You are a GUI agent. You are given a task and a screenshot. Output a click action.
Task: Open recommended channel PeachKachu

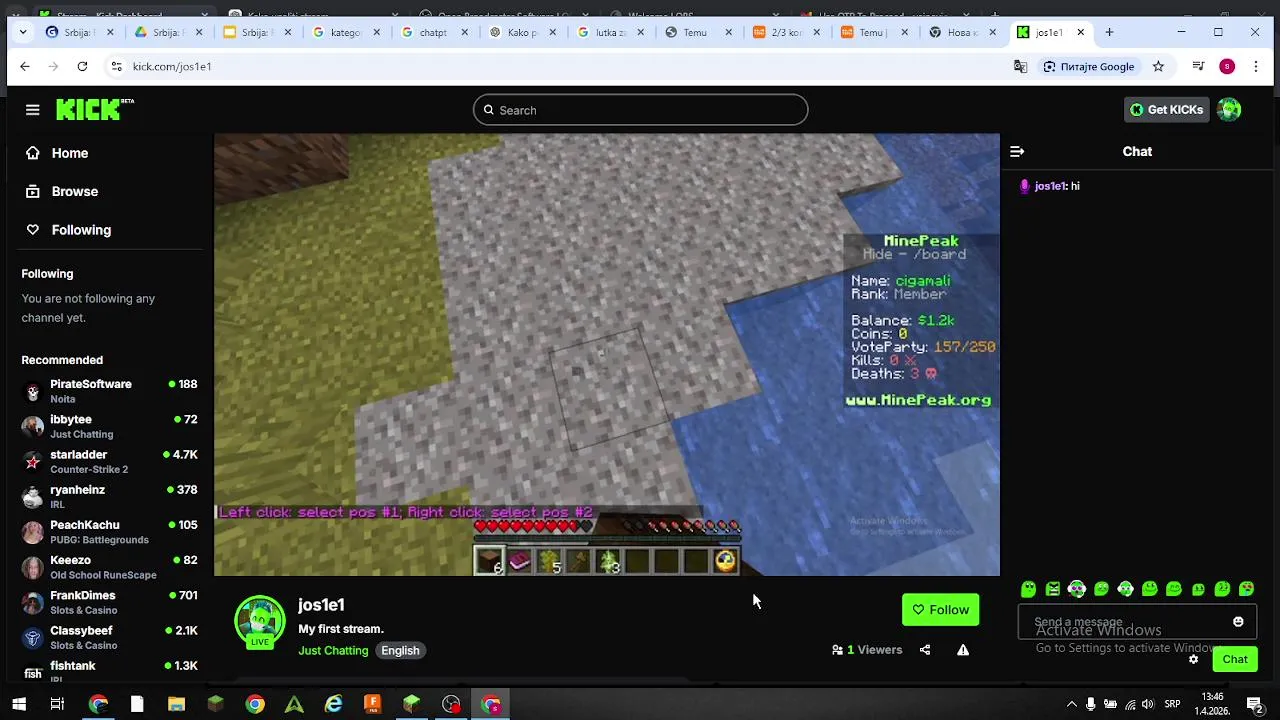pos(110,532)
